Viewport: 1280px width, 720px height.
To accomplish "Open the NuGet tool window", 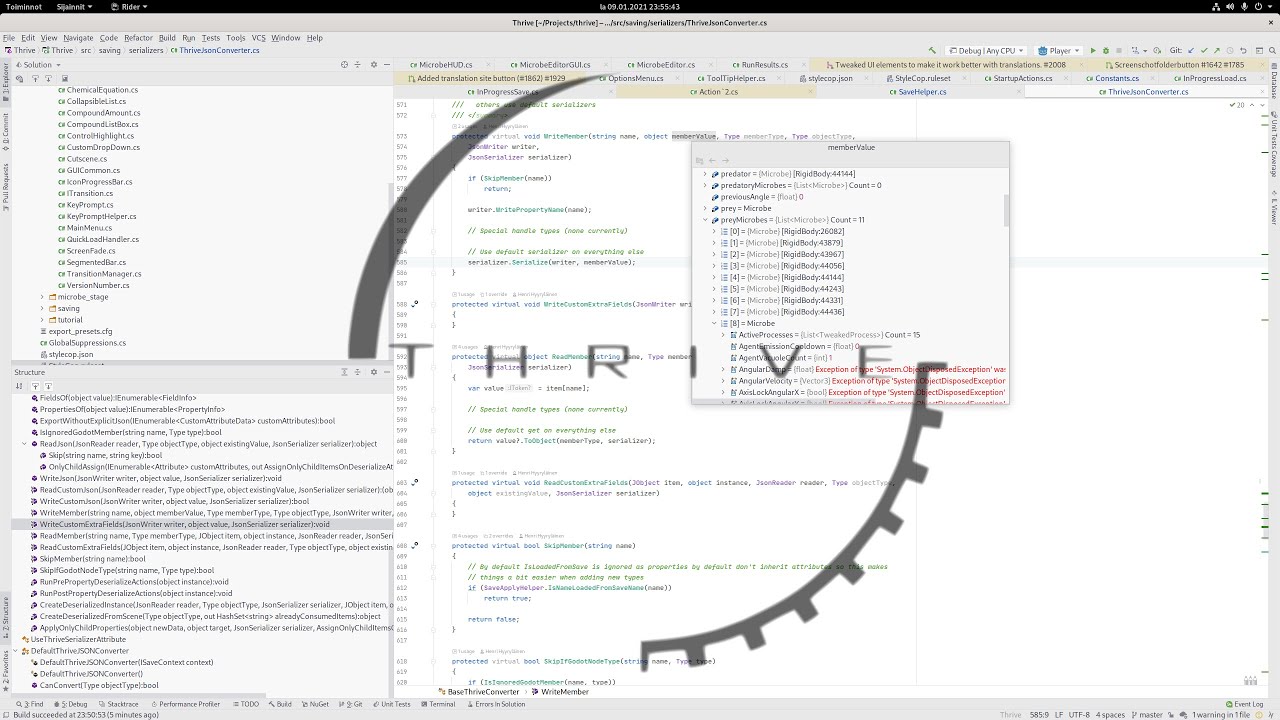I will [314, 704].
